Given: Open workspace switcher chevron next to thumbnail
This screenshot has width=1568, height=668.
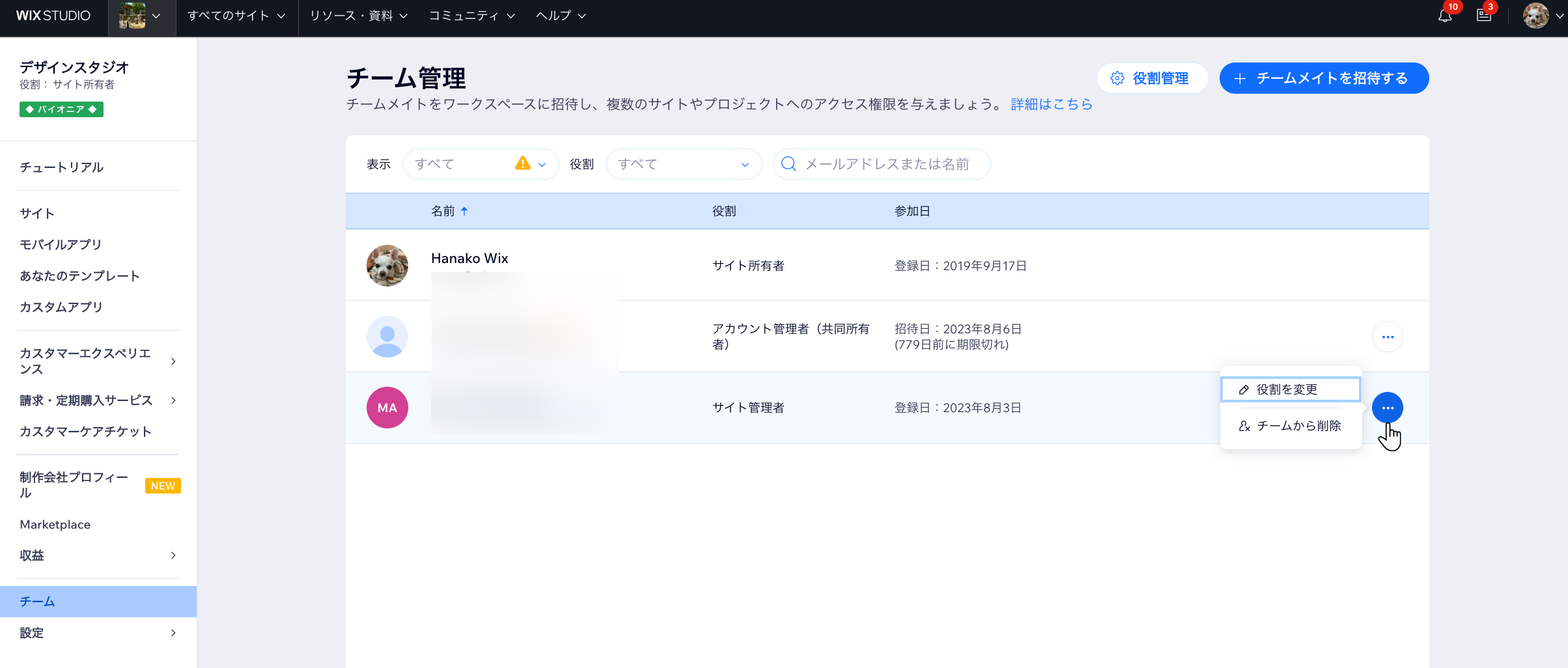Looking at the screenshot, I should [x=155, y=16].
